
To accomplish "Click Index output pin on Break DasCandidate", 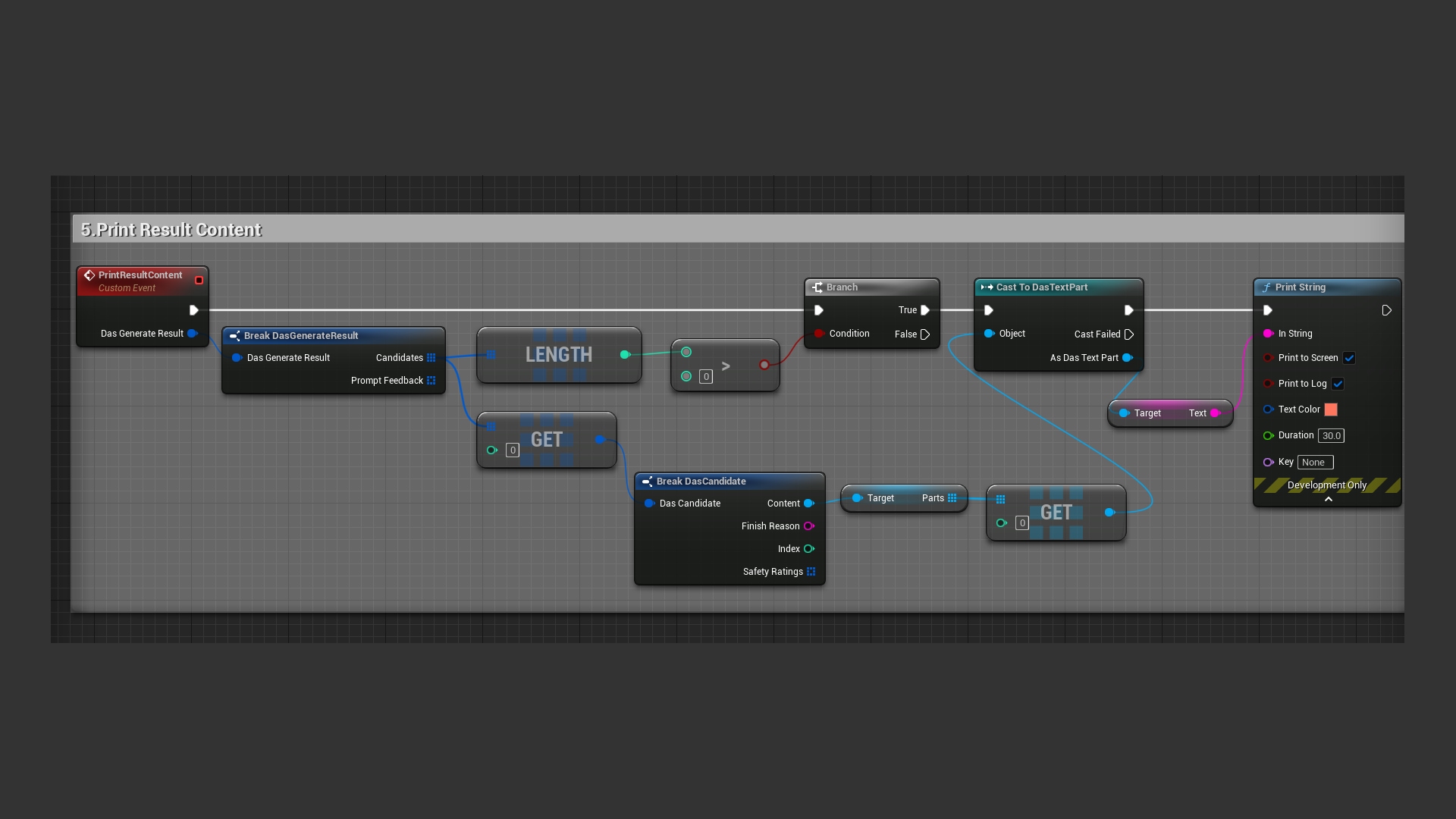I will [x=809, y=549].
